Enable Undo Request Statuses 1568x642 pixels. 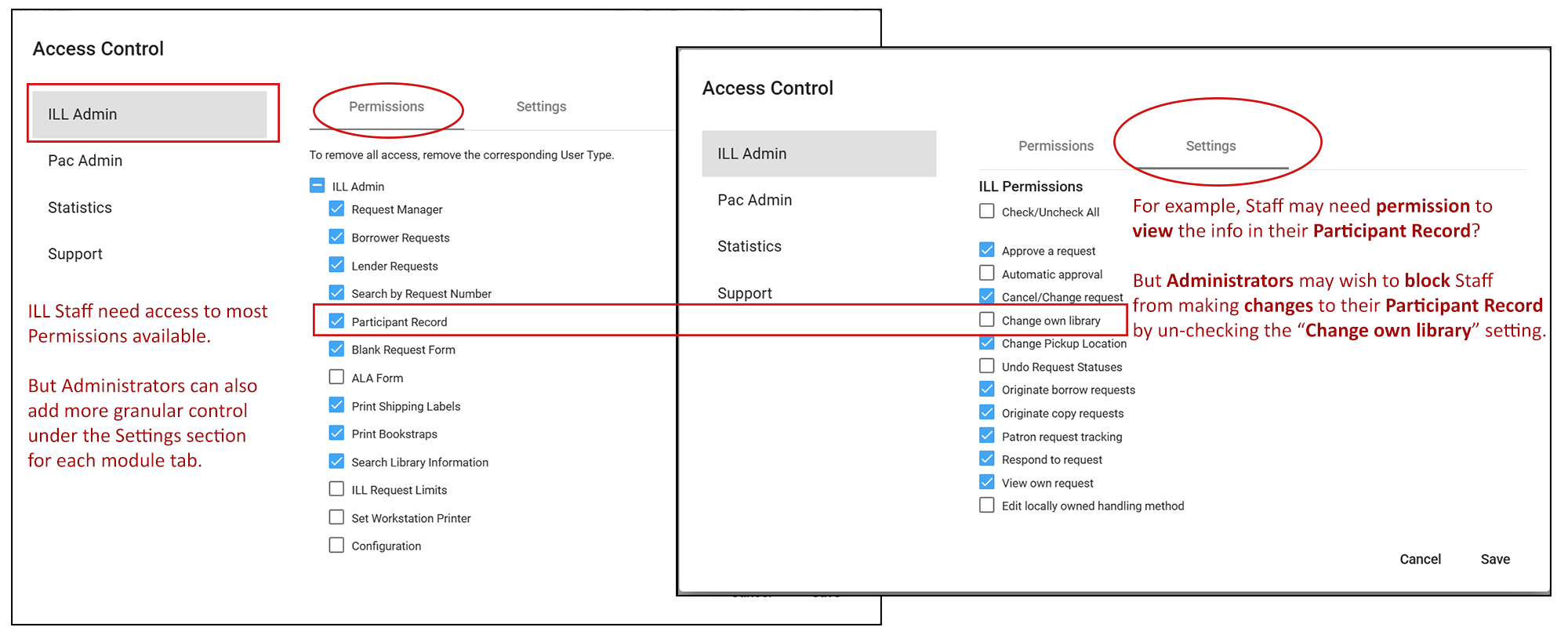pyautogui.click(x=987, y=366)
